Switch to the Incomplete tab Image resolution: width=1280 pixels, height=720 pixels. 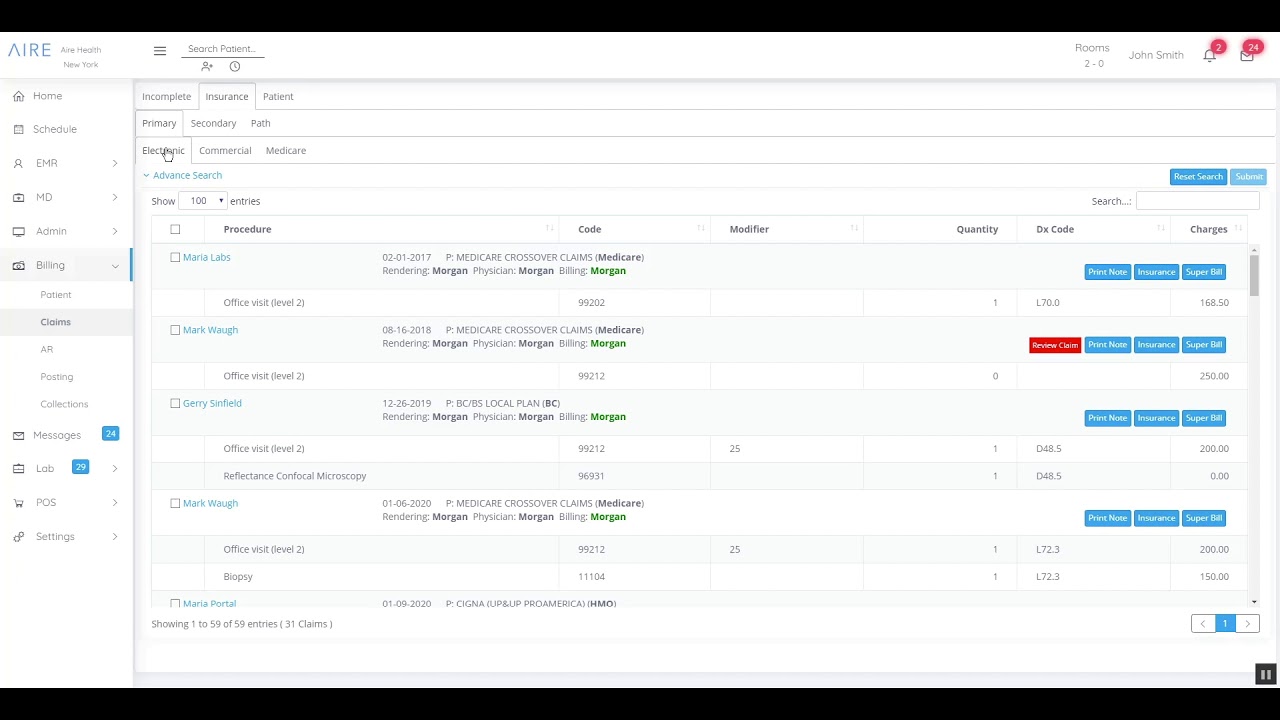(166, 96)
